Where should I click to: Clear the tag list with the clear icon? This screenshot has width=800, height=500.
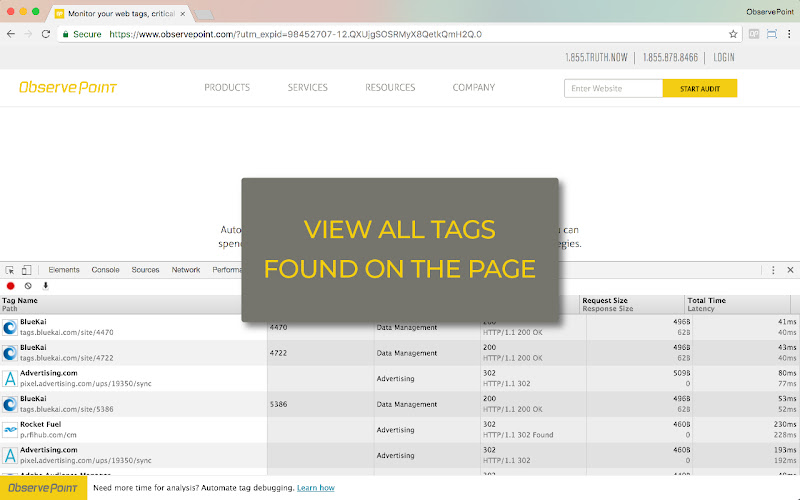[28, 286]
